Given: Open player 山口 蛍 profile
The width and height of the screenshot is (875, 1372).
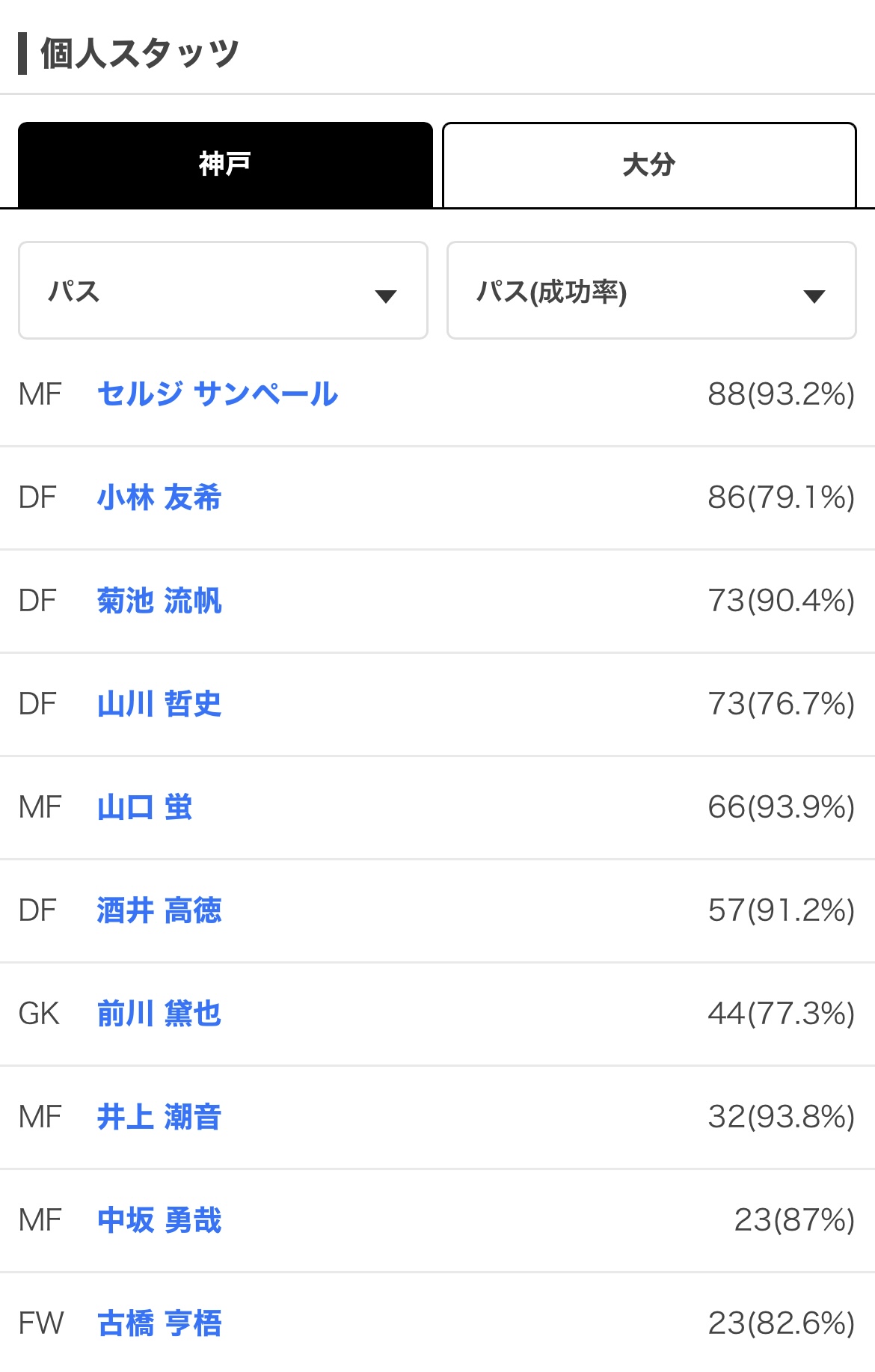Looking at the screenshot, I should (144, 807).
